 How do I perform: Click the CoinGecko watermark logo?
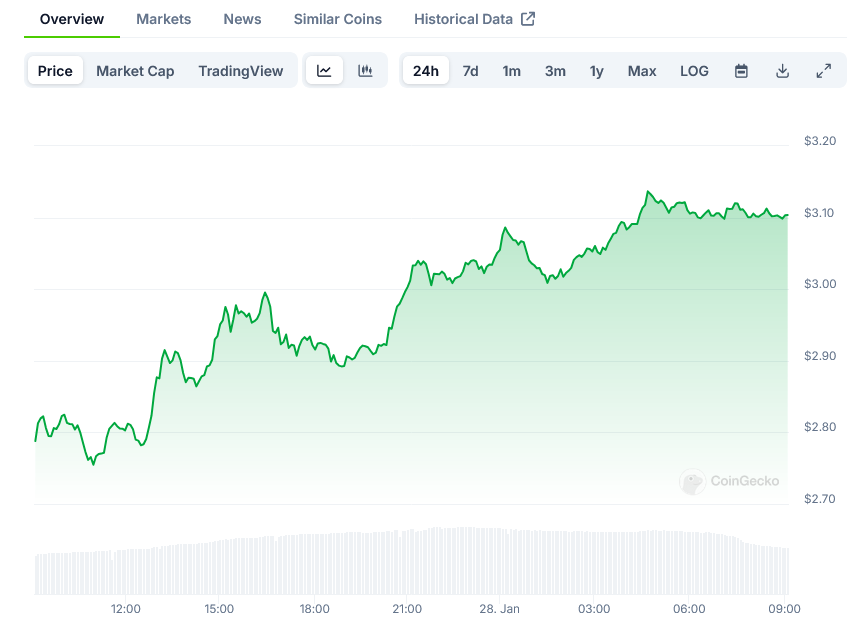(x=692, y=482)
